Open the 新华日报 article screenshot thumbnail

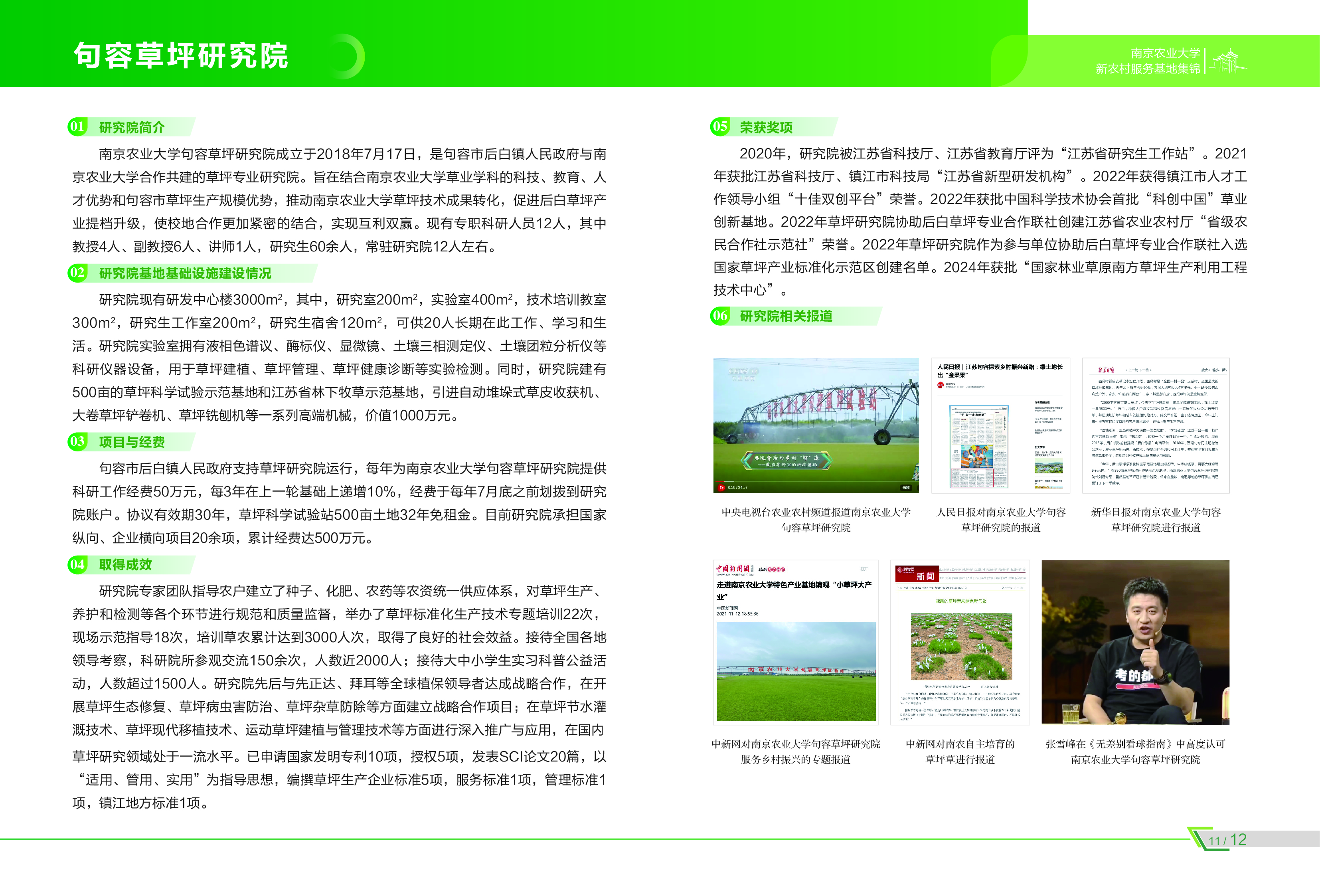coord(1155,425)
